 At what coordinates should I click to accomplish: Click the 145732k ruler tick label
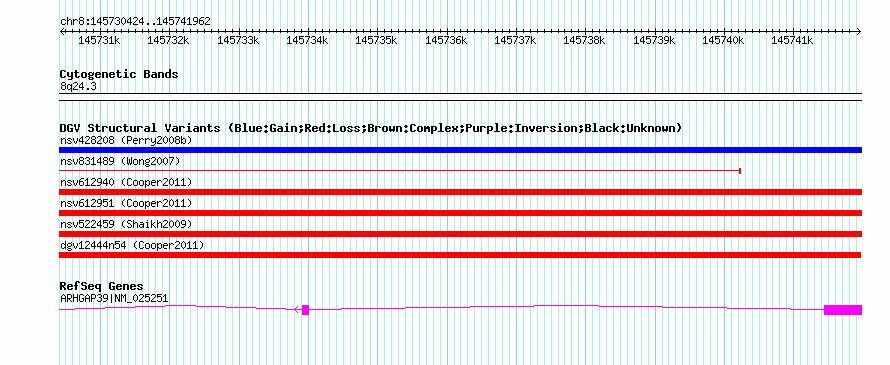[168, 40]
